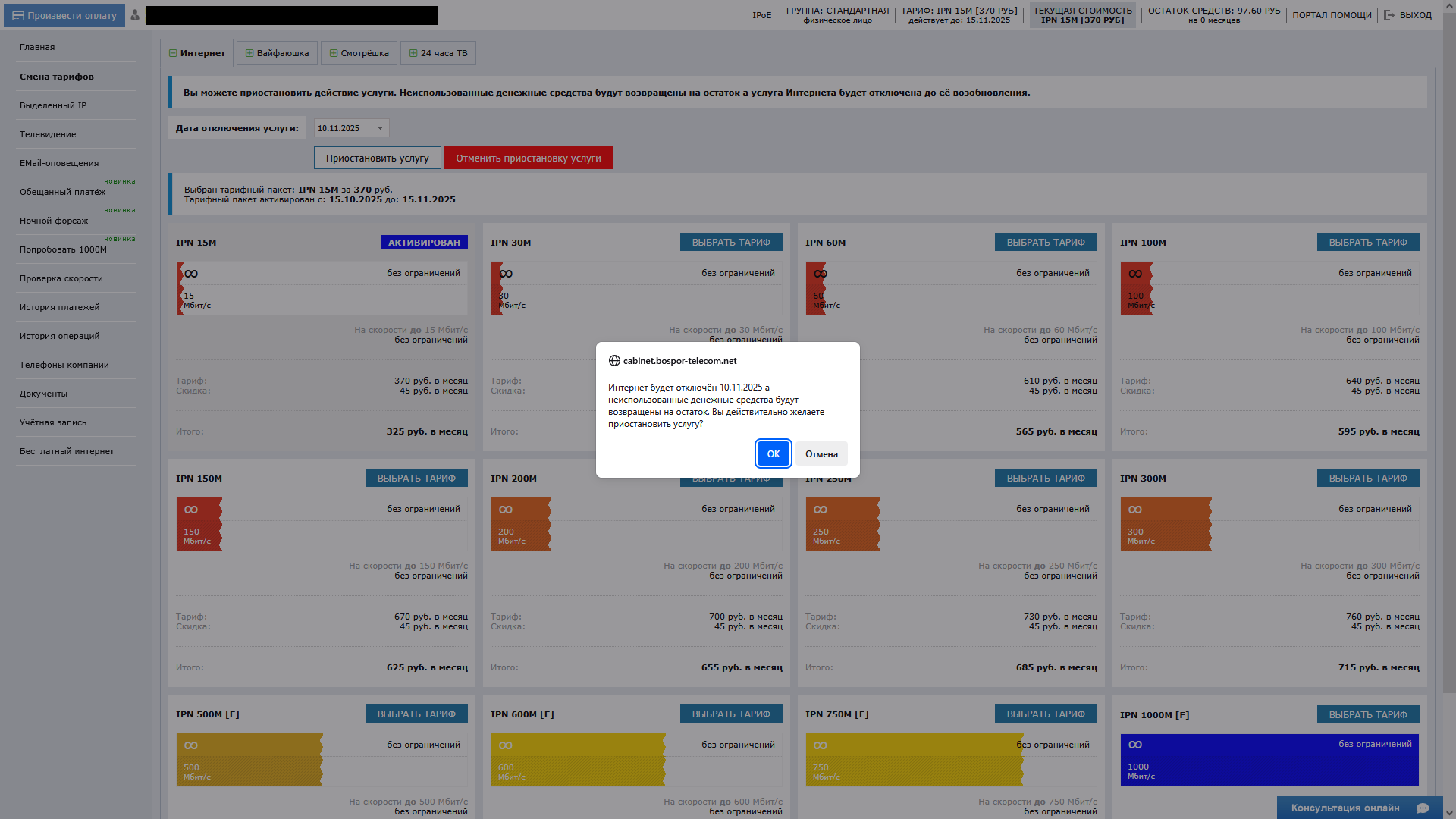Click the user profile silhouette icon
The height and width of the screenshot is (819, 1456).
point(135,15)
